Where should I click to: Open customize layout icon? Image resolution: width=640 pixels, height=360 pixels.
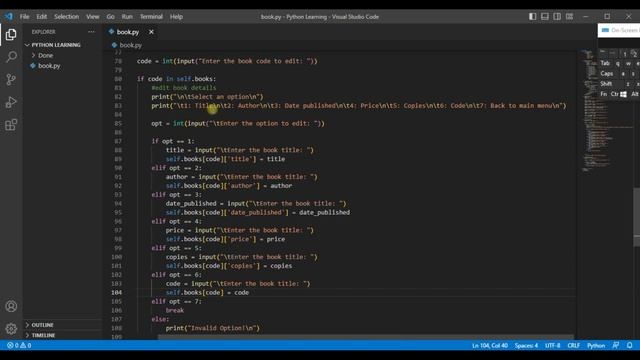569,17
